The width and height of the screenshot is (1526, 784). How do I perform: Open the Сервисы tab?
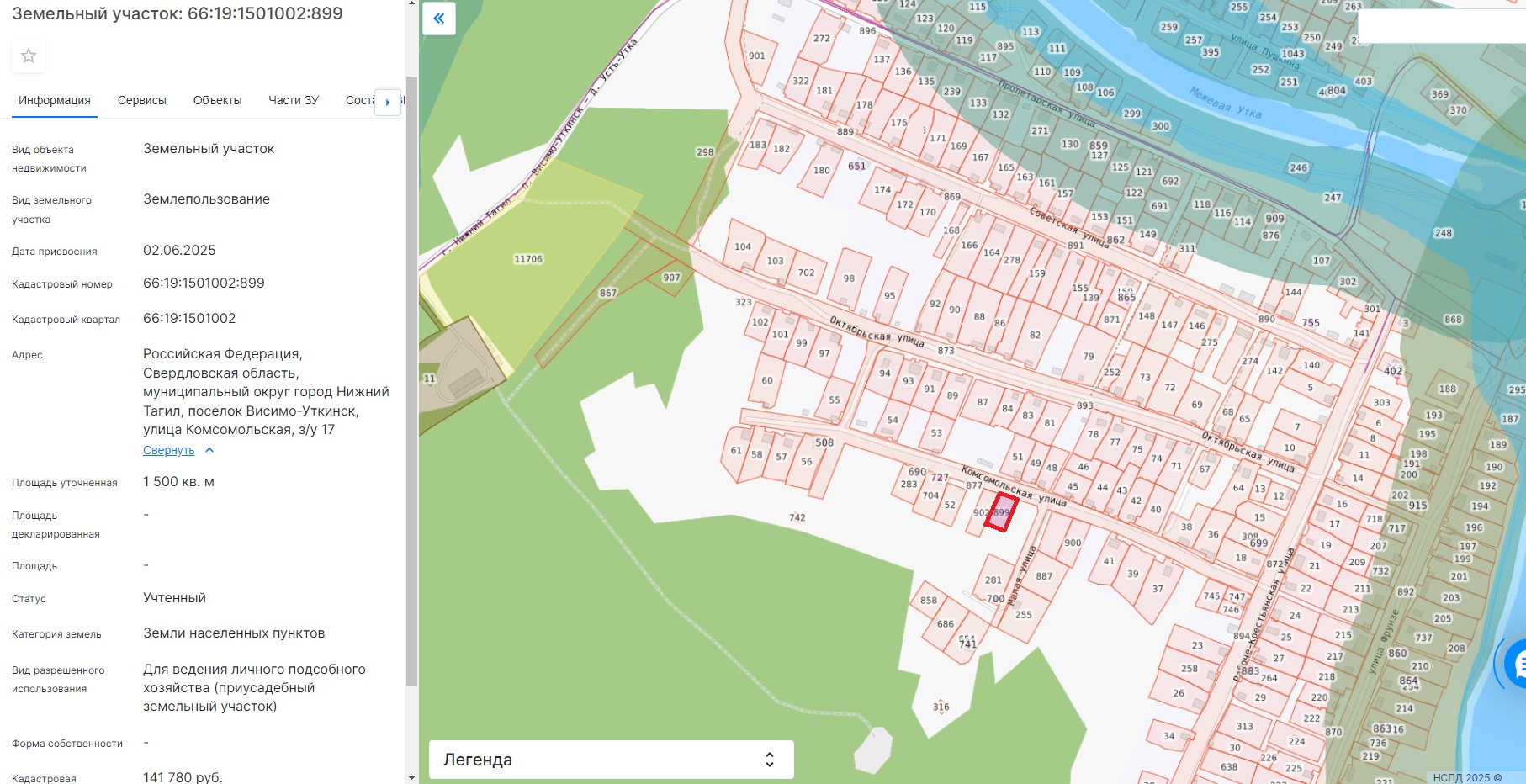[141, 100]
